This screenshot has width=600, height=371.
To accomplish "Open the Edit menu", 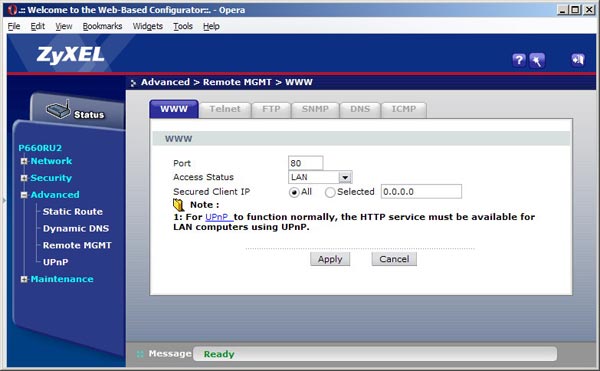I will (38, 26).
